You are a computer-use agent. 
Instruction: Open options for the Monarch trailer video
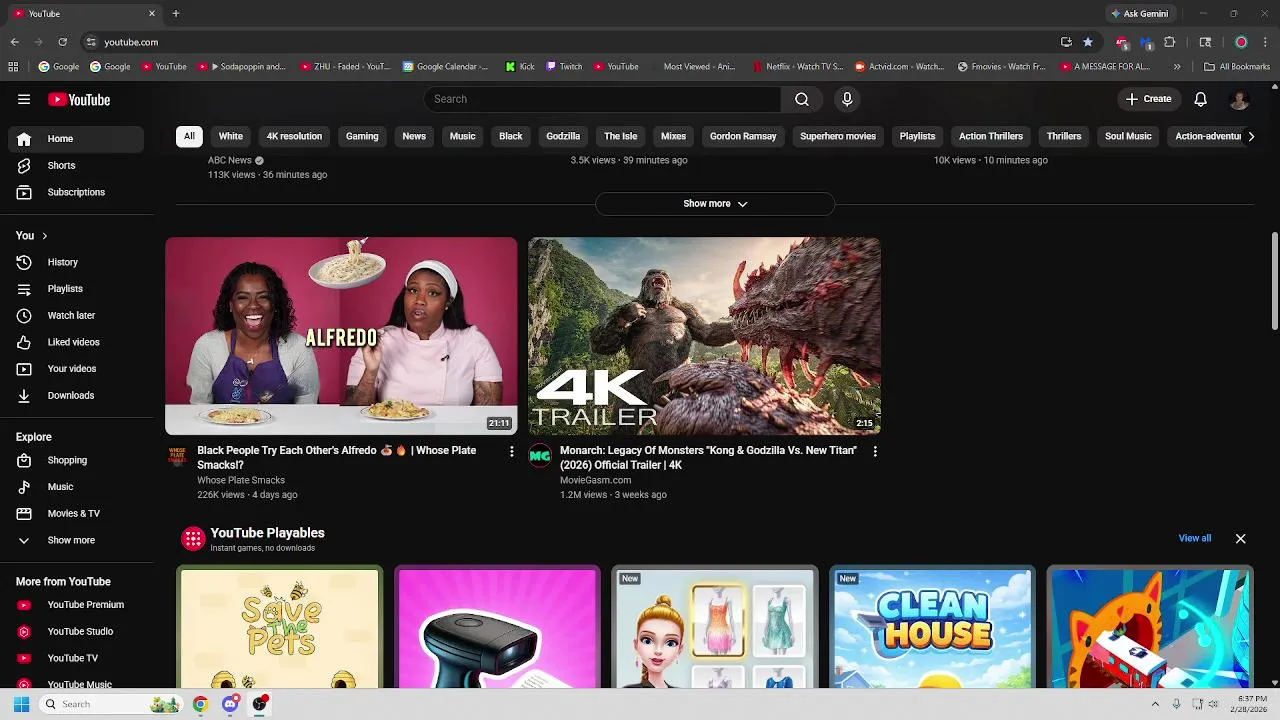pos(875,452)
